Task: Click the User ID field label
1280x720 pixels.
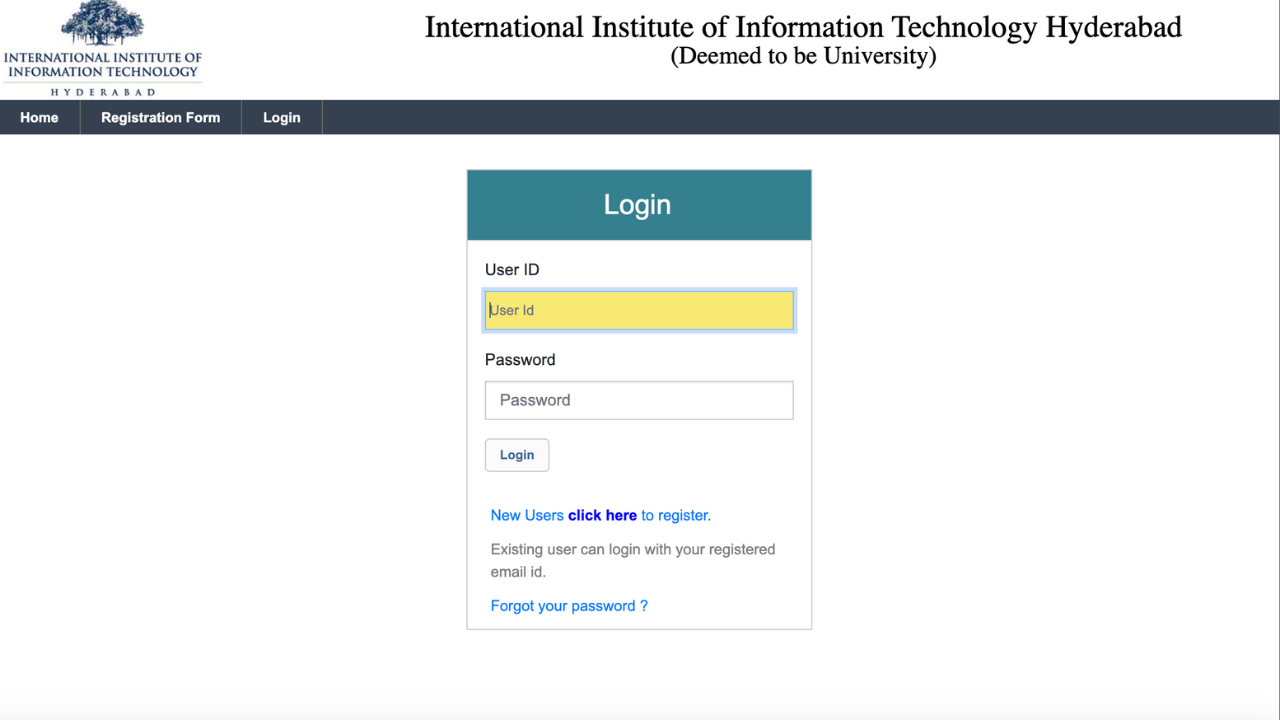Action: 512,269
